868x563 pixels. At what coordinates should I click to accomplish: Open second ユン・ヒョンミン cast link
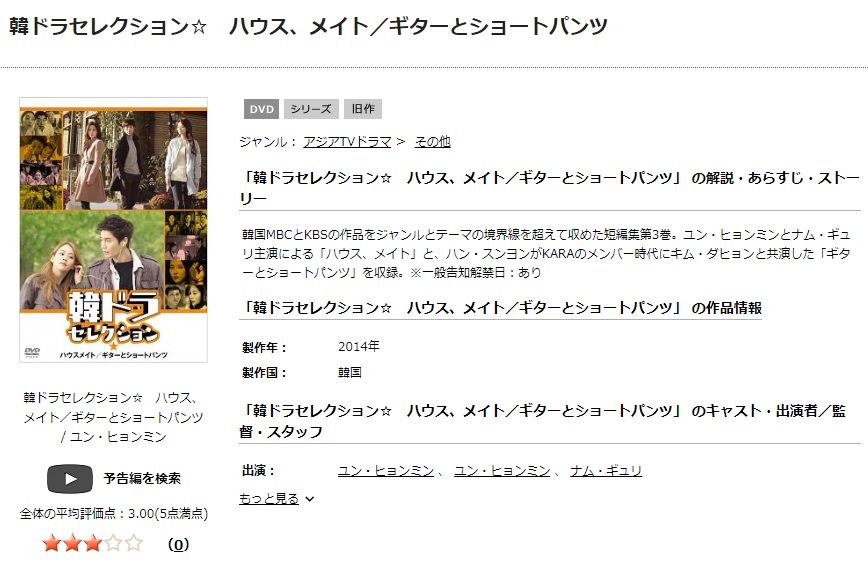(x=502, y=471)
